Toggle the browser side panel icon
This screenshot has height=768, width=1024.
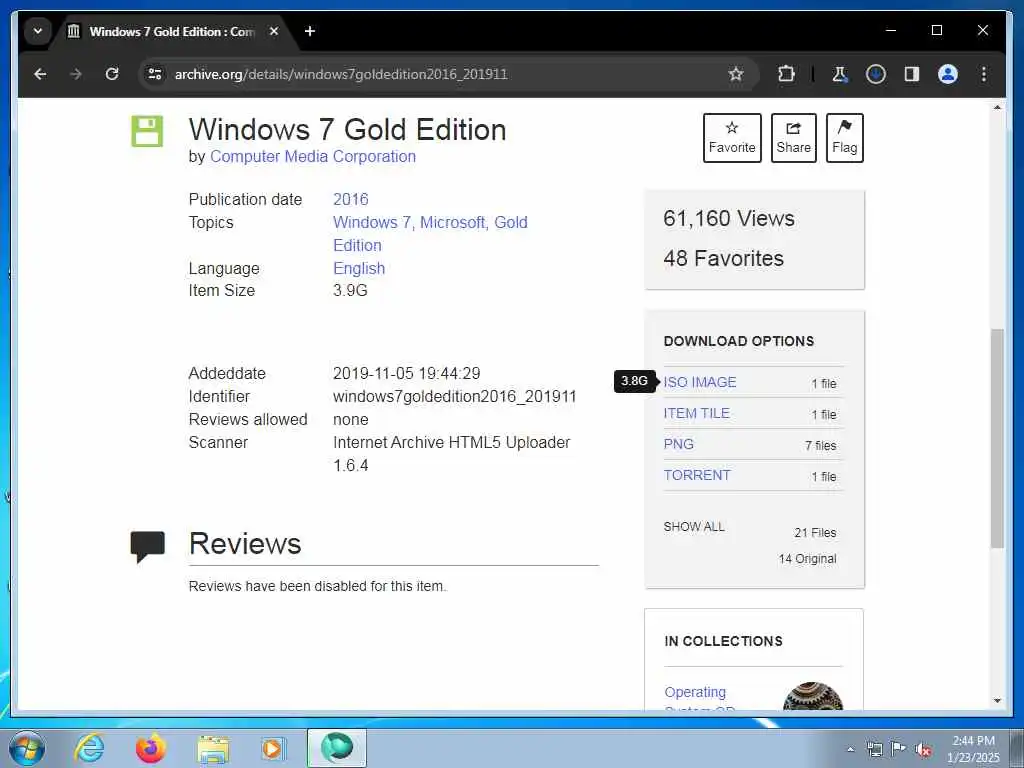click(x=912, y=74)
